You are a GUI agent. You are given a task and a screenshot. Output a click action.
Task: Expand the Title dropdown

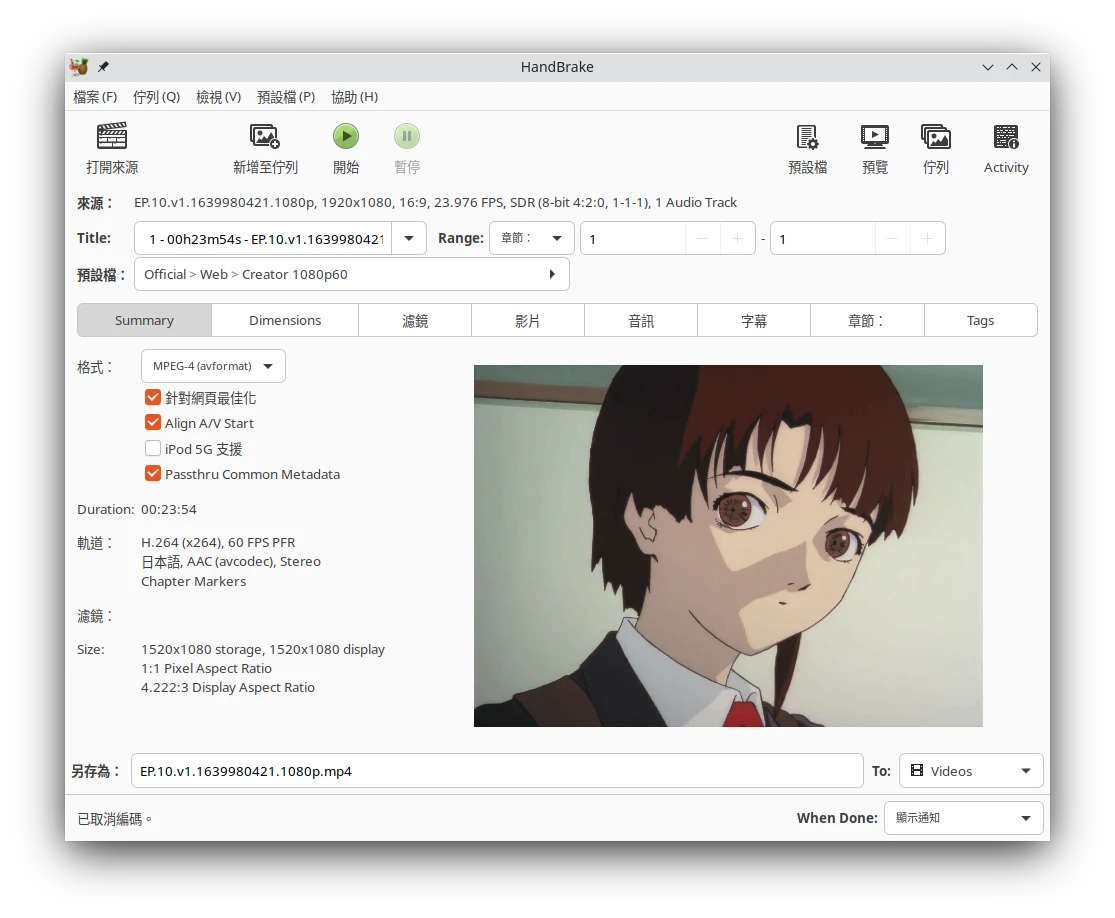coord(409,239)
